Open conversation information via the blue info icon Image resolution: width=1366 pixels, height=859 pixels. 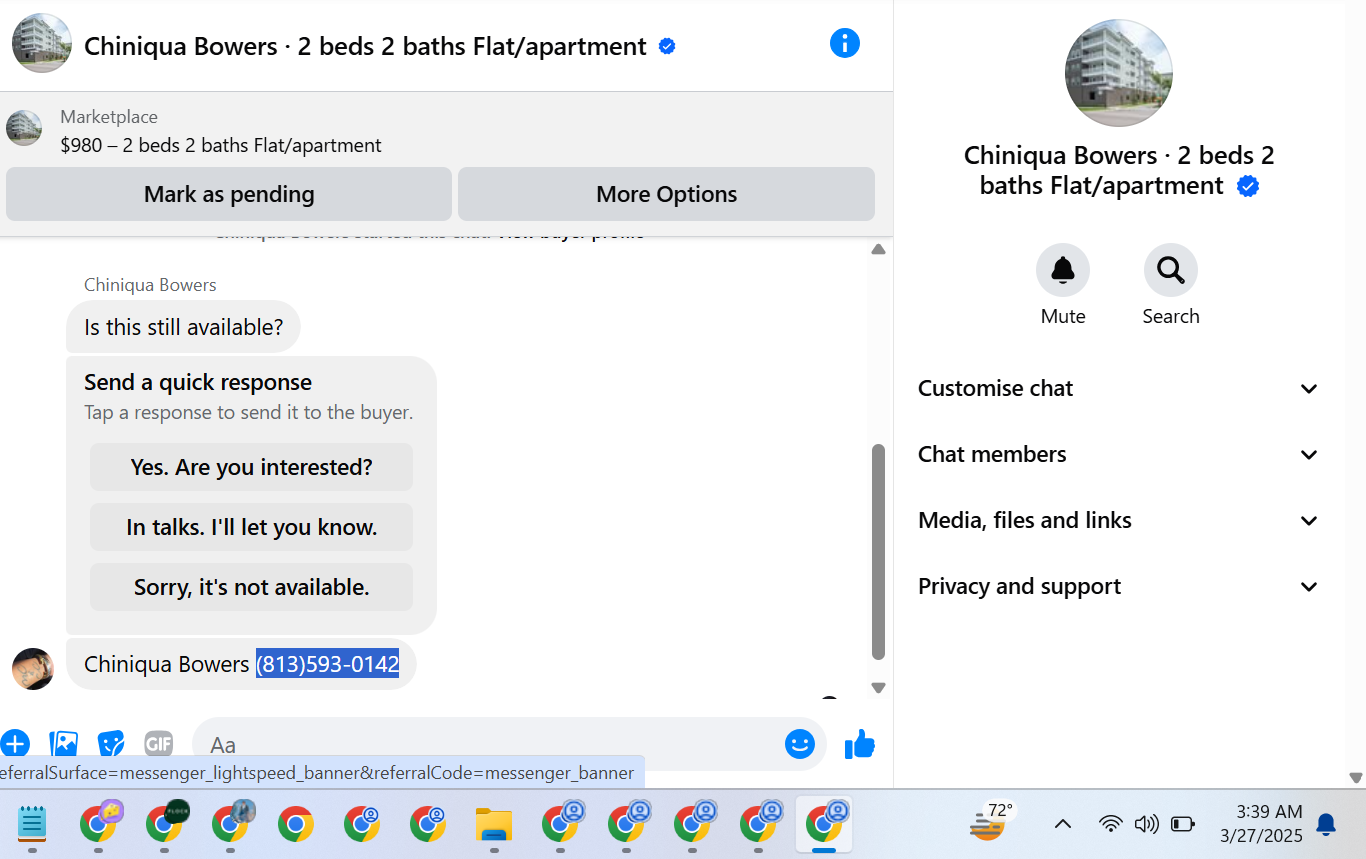[x=844, y=43]
